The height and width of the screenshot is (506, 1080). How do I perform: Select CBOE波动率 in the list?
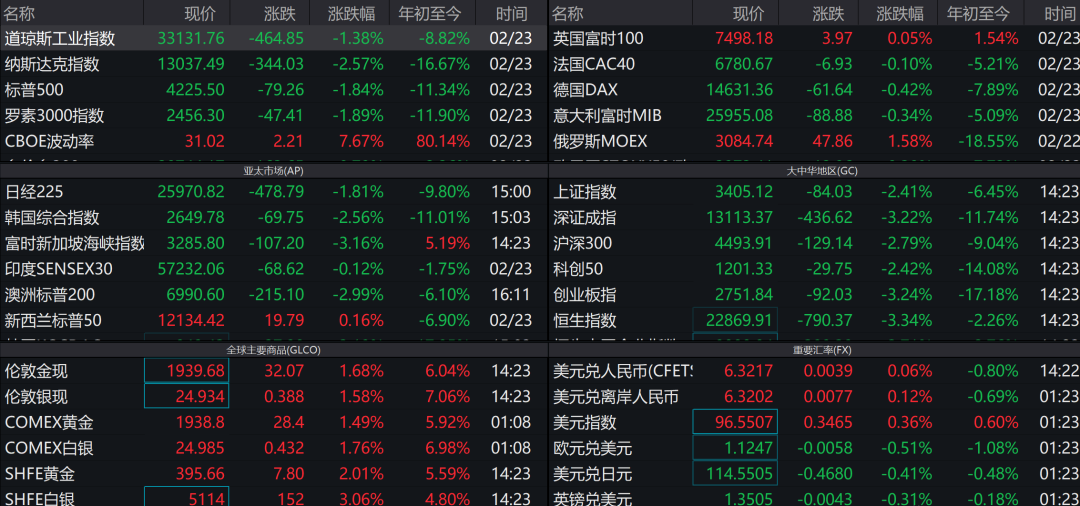pos(49,141)
